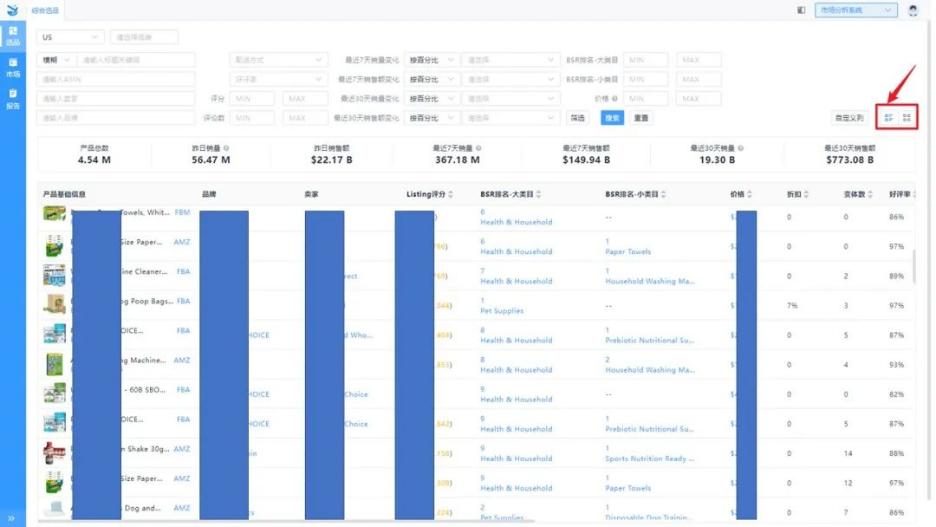Focus the category selection field beside US

tap(144, 37)
